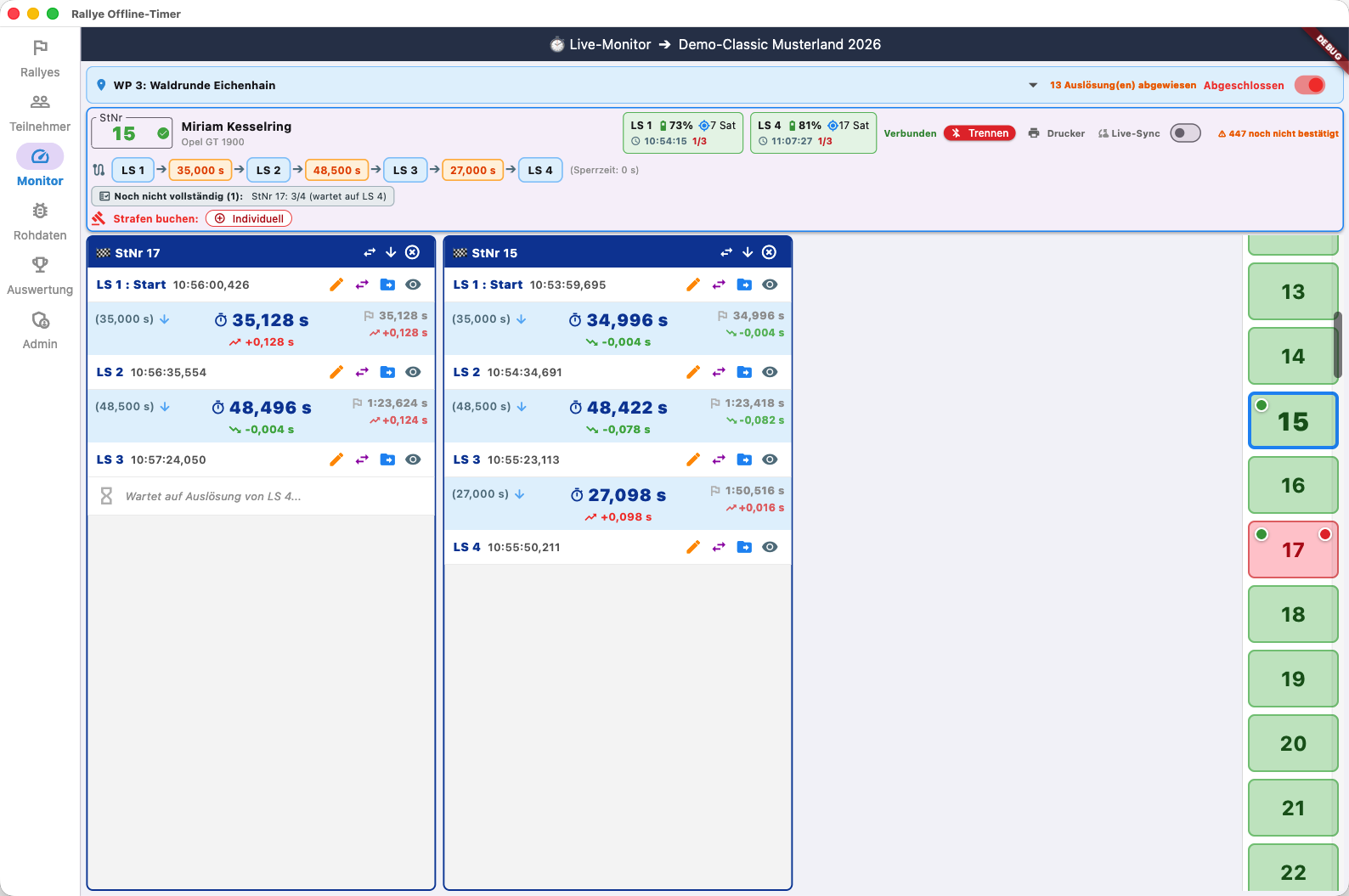Select start number 17 tile
The height and width of the screenshot is (896, 1349).
pos(1293,549)
